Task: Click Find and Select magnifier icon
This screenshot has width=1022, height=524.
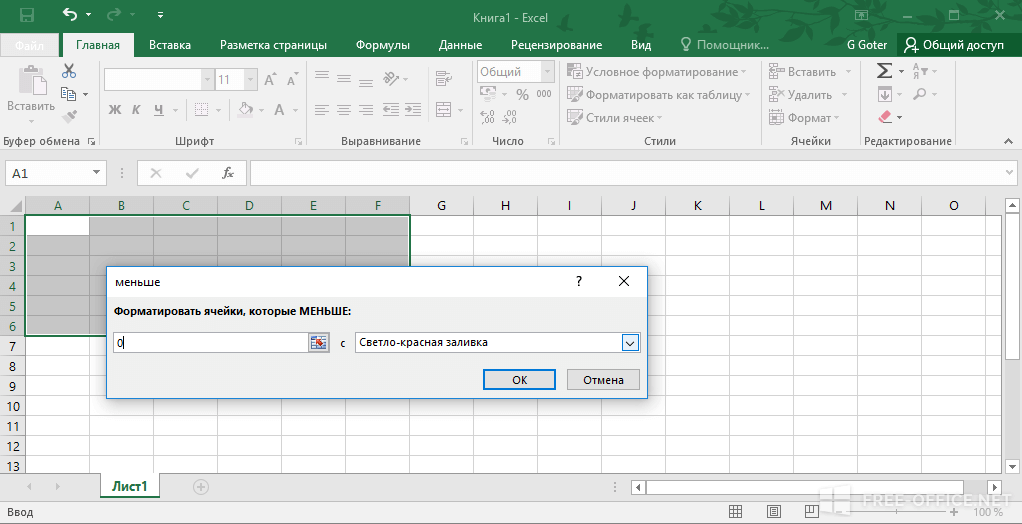Action: pyautogui.click(x=920, y=95)
